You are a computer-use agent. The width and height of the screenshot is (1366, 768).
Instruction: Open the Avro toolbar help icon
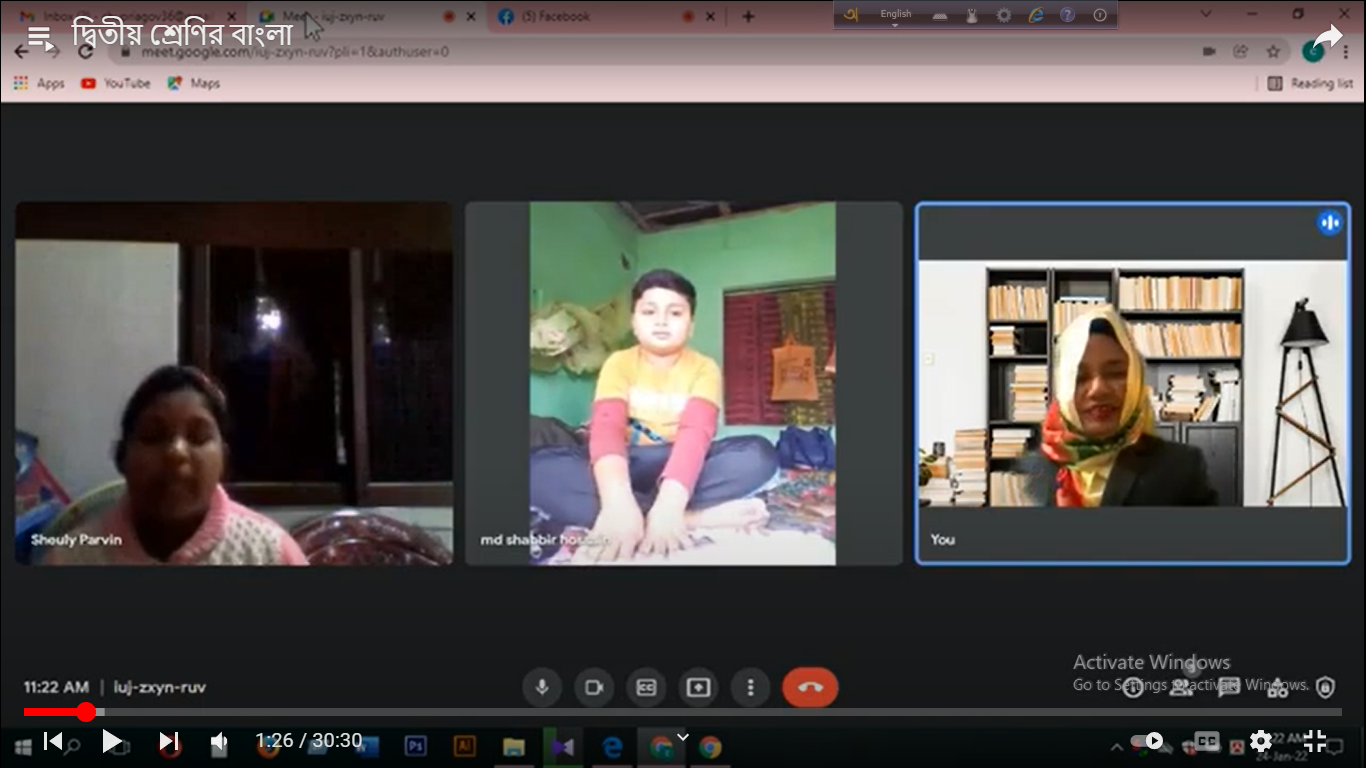pos(1068,15)
